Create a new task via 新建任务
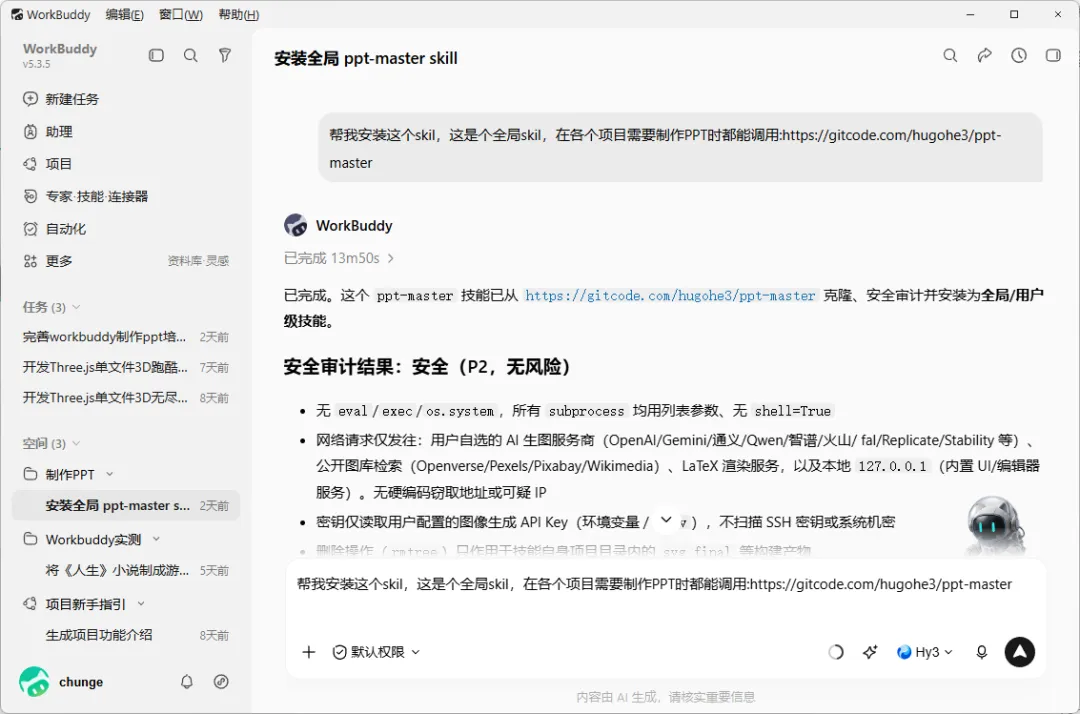 pos(61,99)
